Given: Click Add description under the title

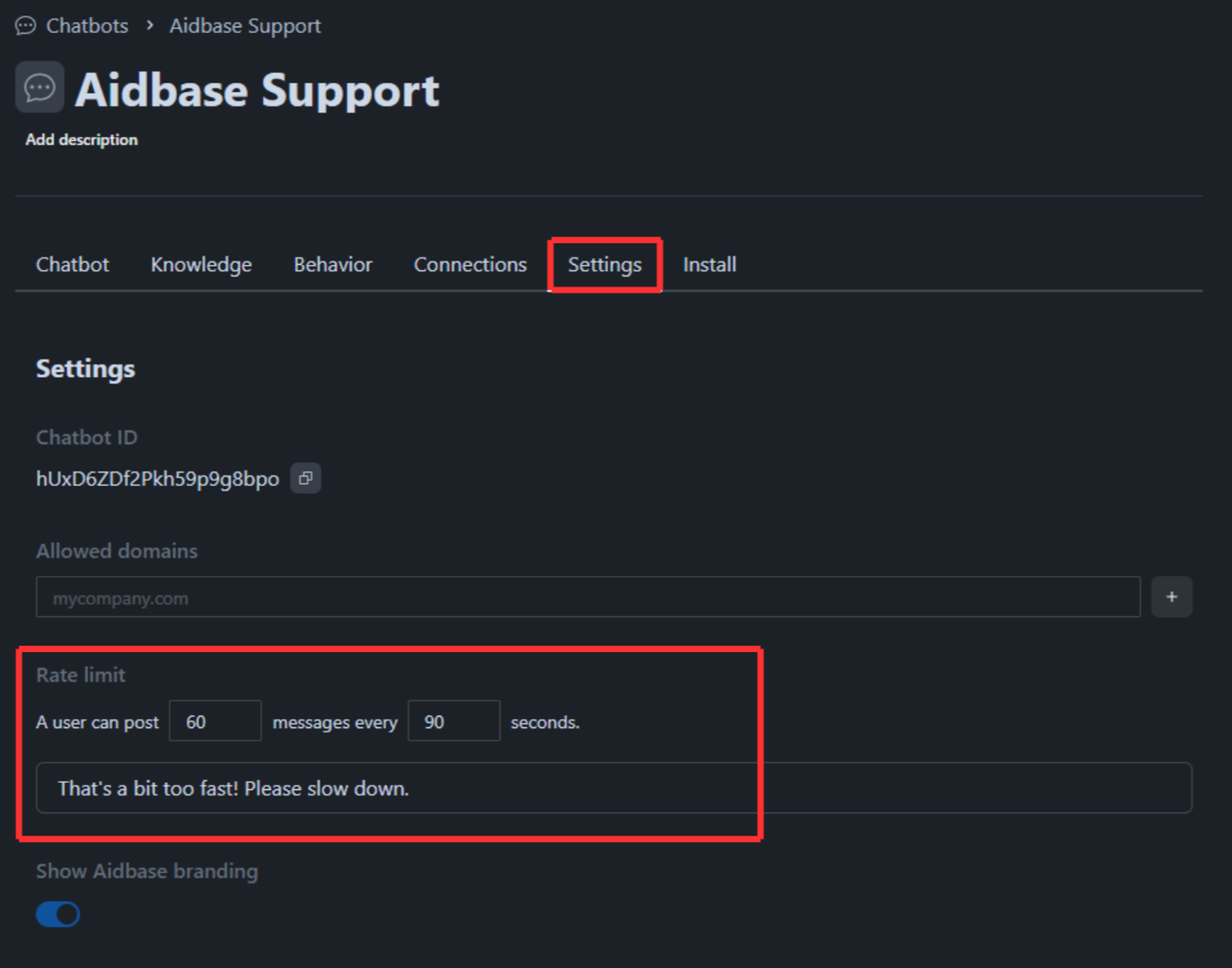Looking at the screenshot, I should [x=82, y=139].
